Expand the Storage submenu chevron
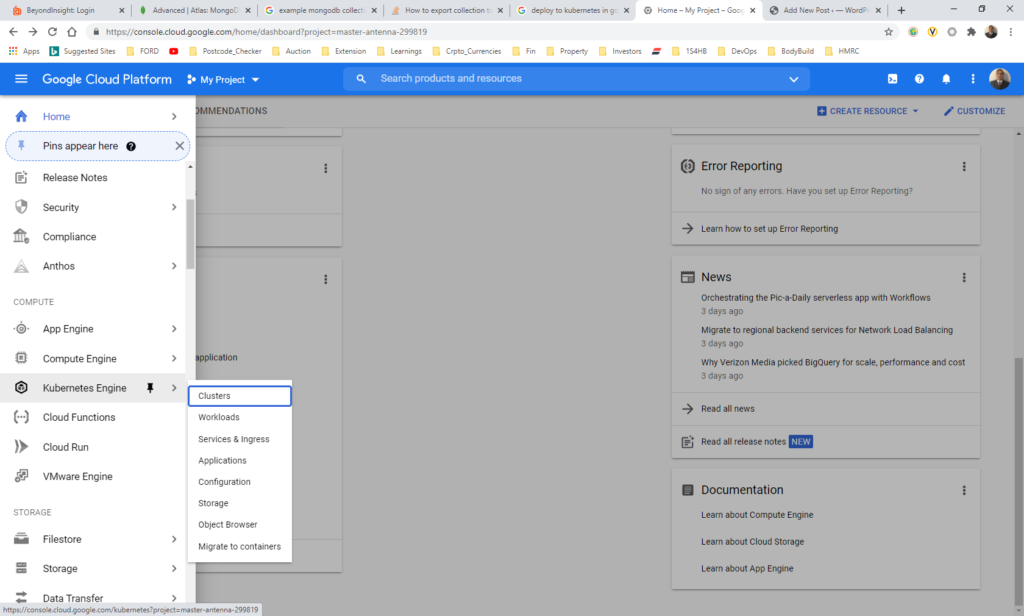Screen dimensions: 1024x616 [174, 568]
